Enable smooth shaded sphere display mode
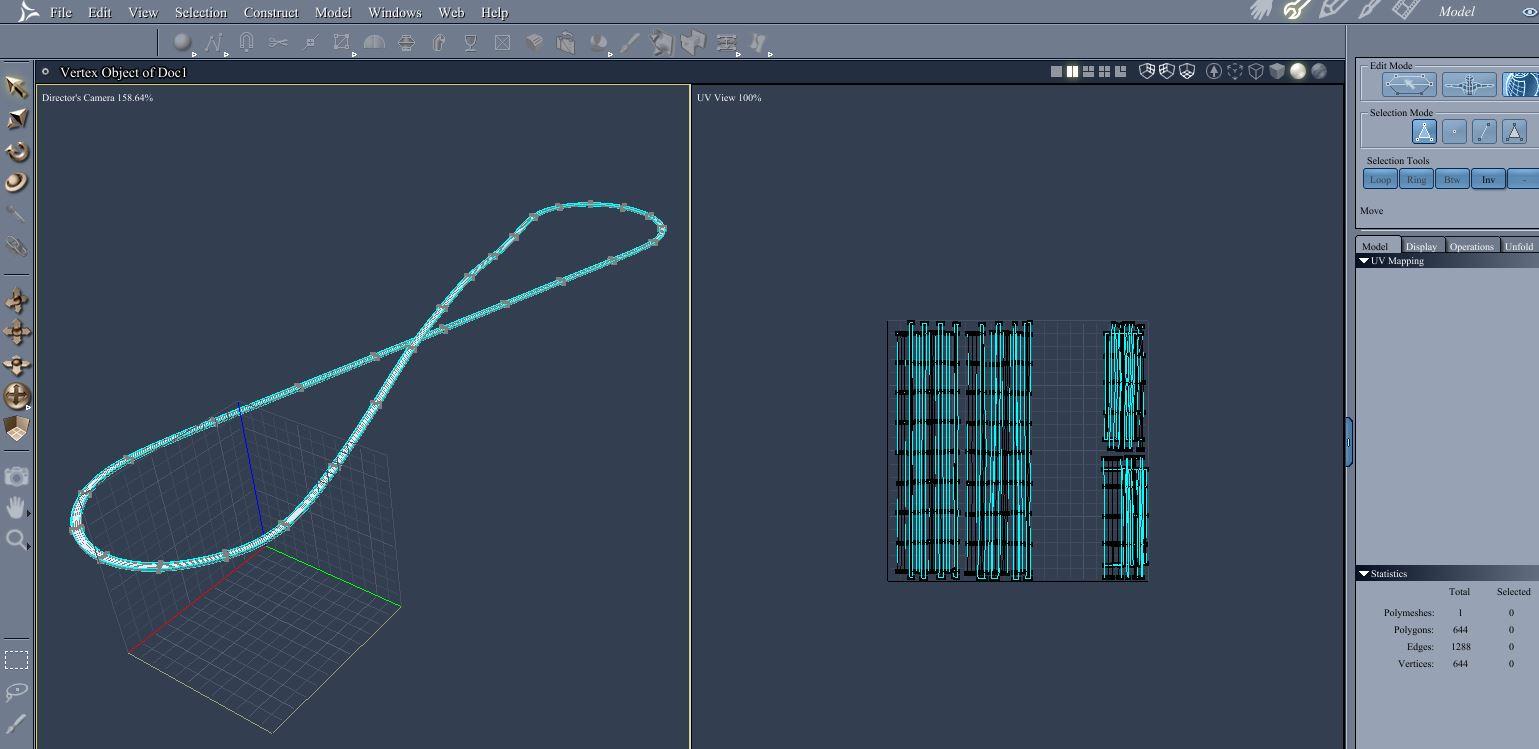This screenshot has width=1539, height=749. [x=1298, y=71]
